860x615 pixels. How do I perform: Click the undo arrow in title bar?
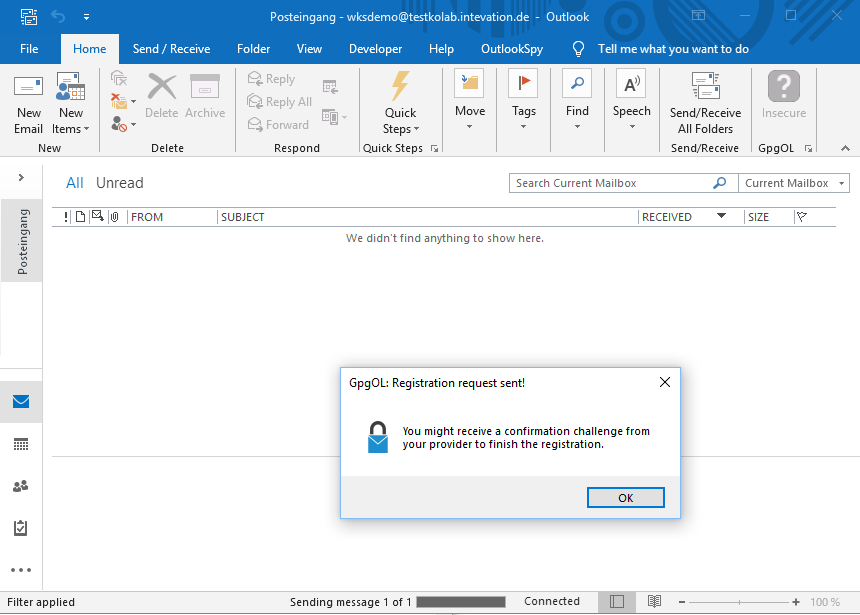click(x=57, y=17)
